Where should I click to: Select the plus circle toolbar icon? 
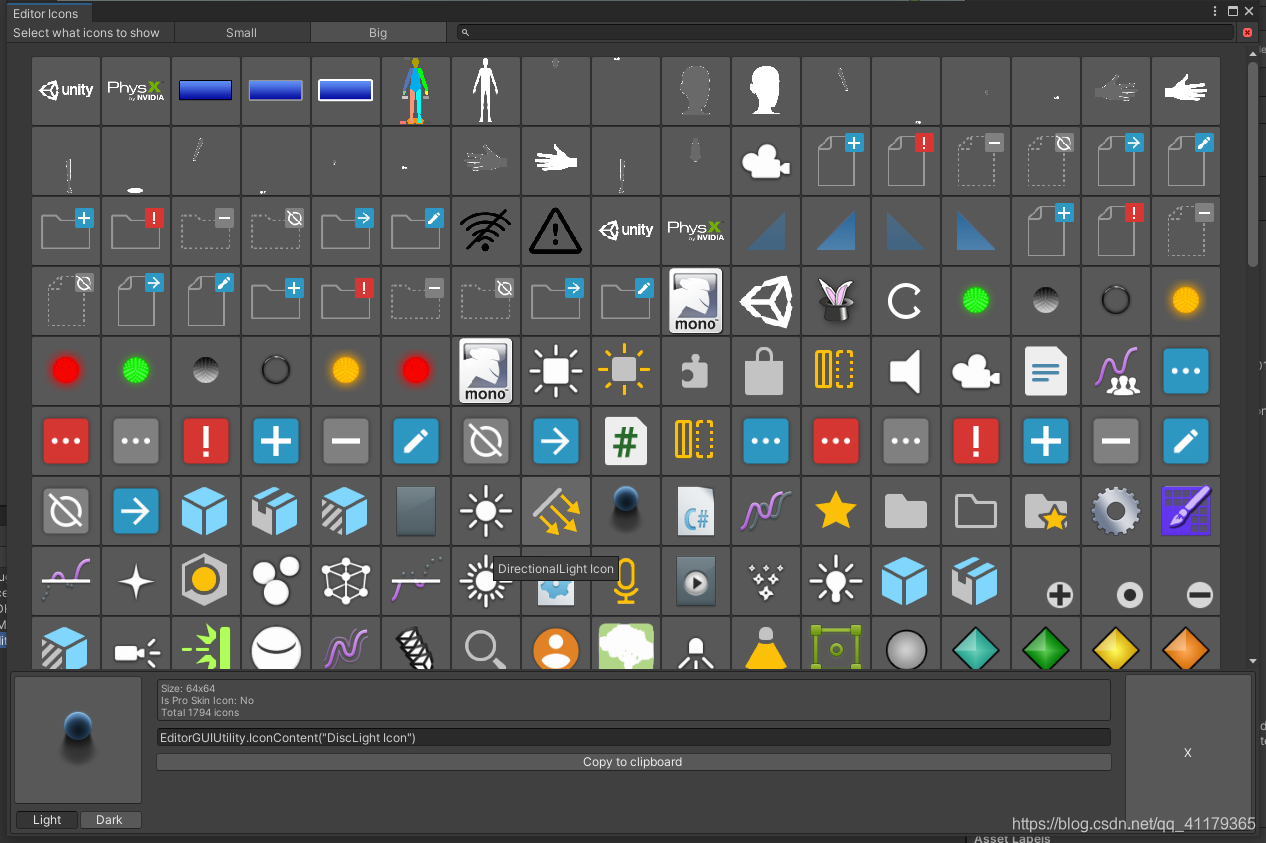coord(1059,596)
